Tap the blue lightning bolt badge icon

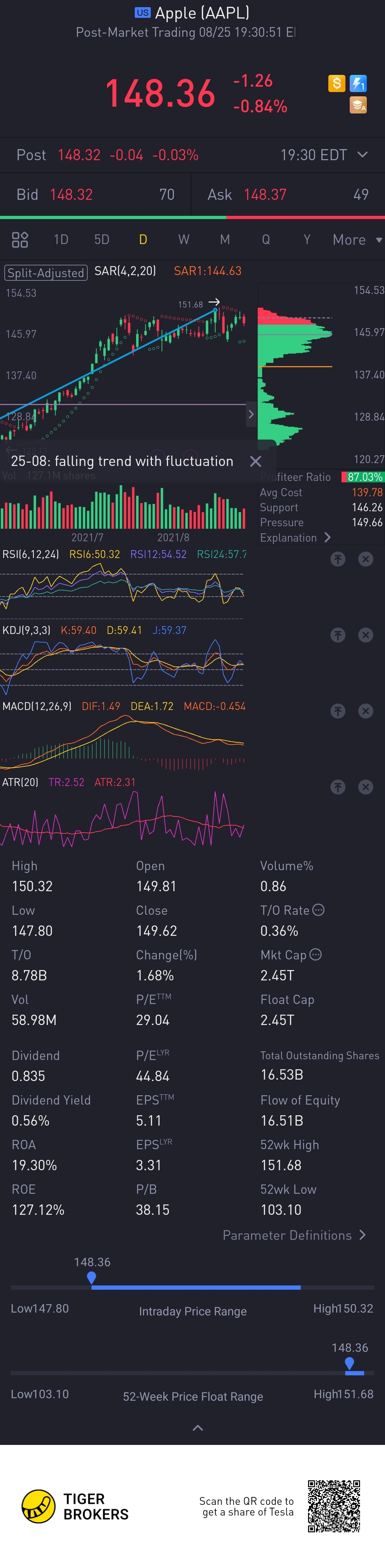[358, 83]
